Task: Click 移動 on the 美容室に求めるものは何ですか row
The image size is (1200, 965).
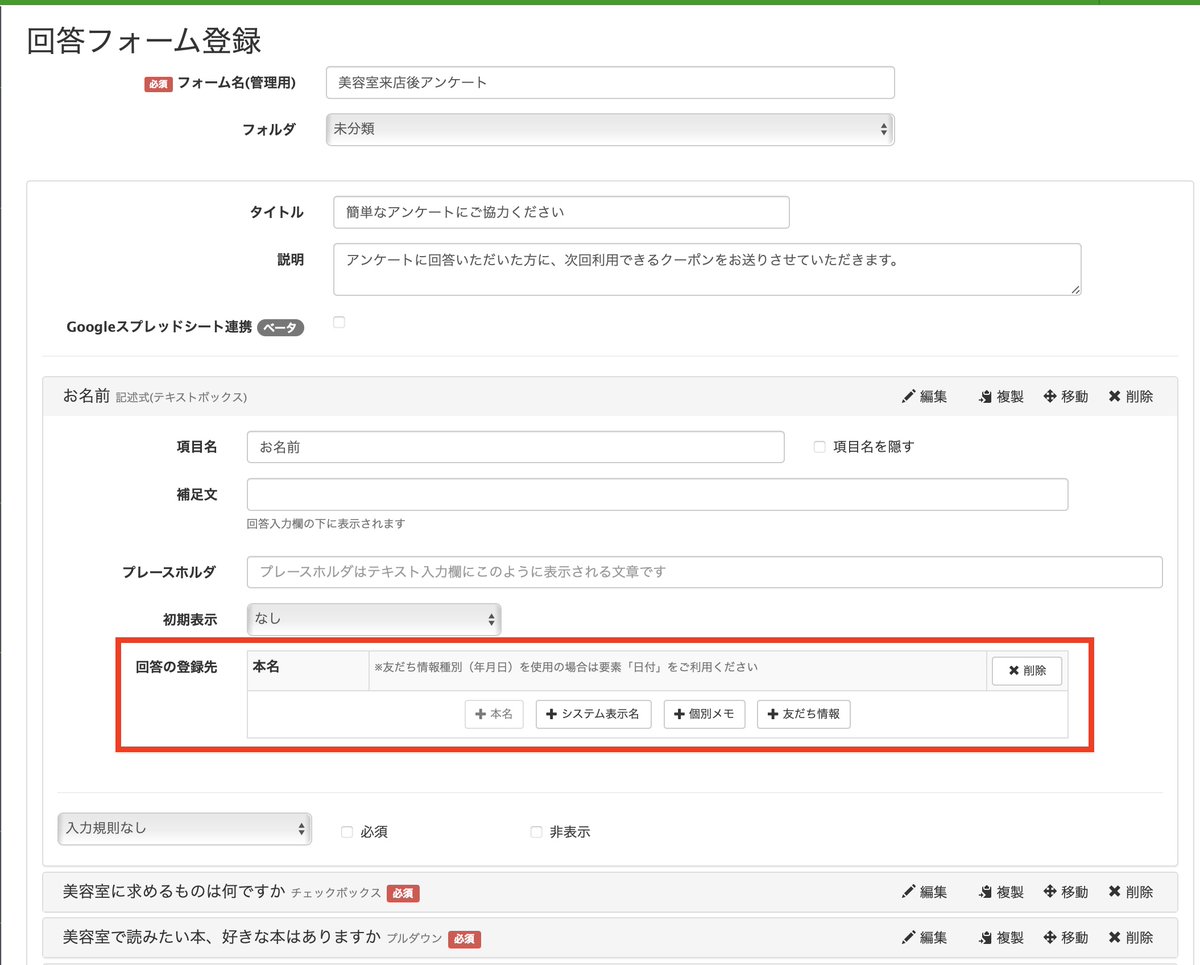Action: [1066, 892]
